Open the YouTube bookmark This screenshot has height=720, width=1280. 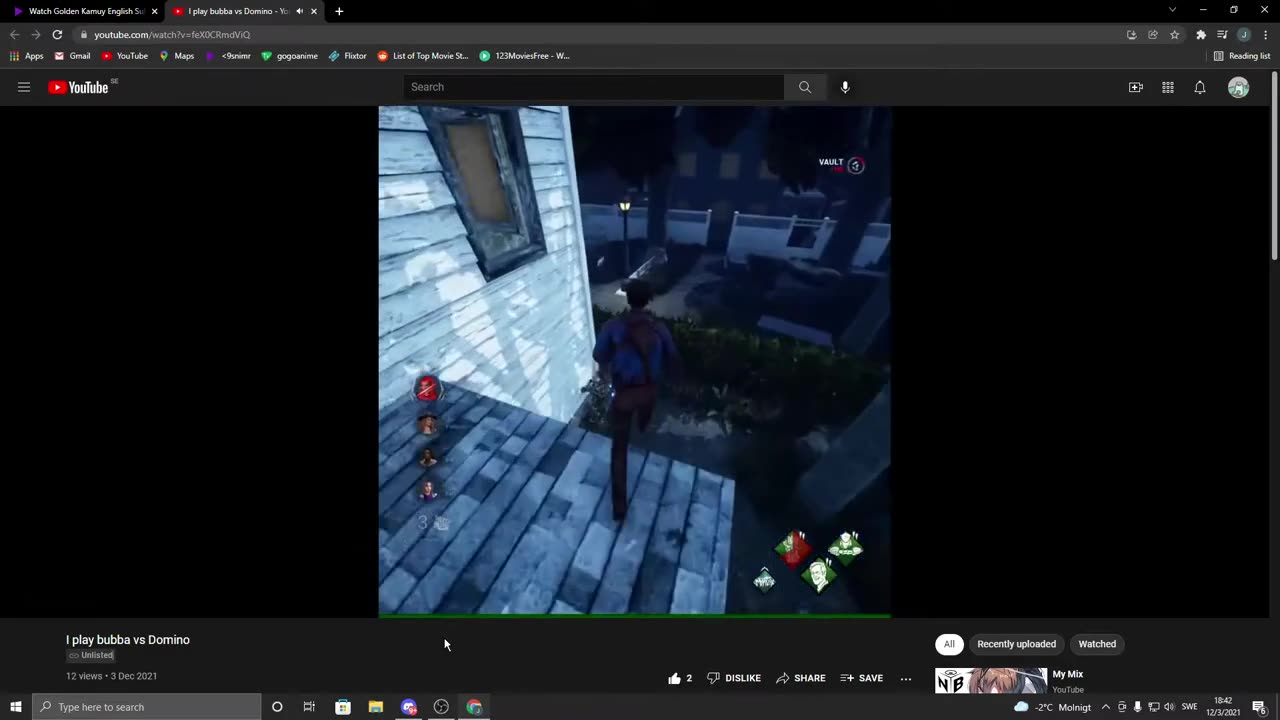pyautogui.click(x=125, y=56)
